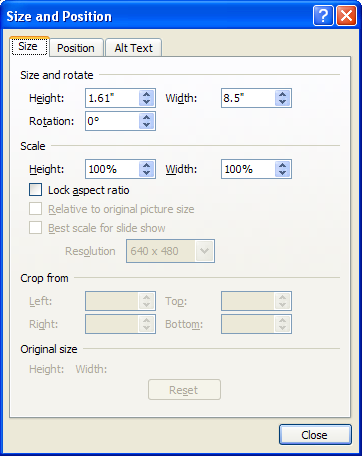This screenshot has height=456, width=362.
Task: Increase Scale Width with up arrow
Action: (x=282, y=165)
